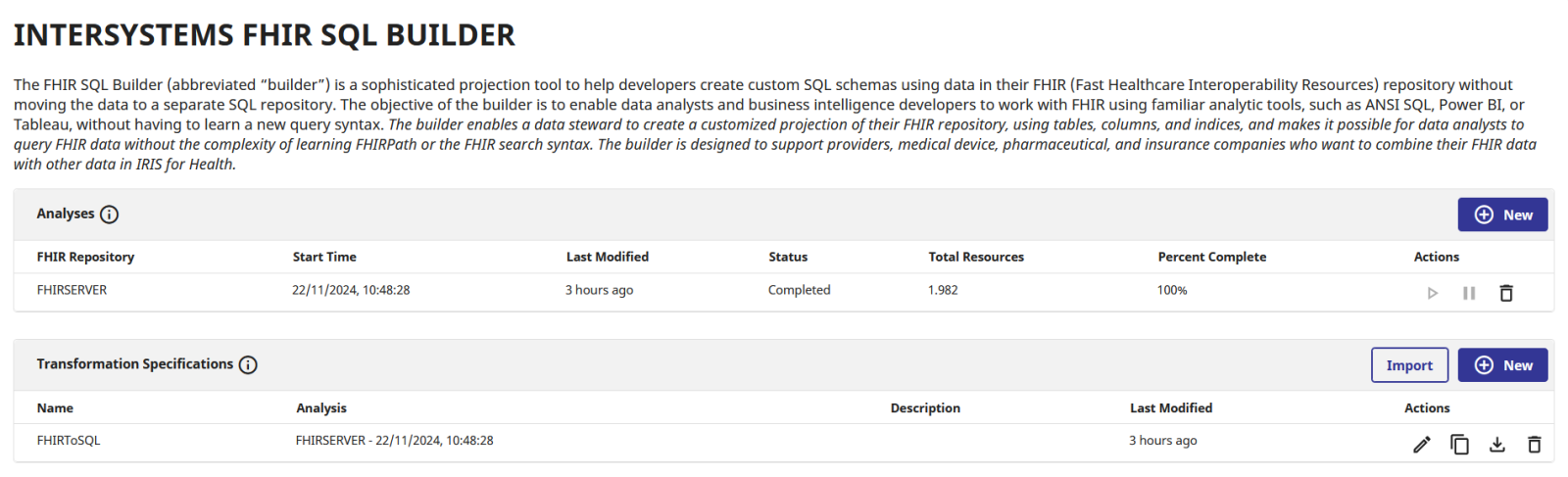Viewport: 1568px width, 477px height.
Task: Click the pause icon for FHIRSERVER analysis
Action: tap(1468, 293)
